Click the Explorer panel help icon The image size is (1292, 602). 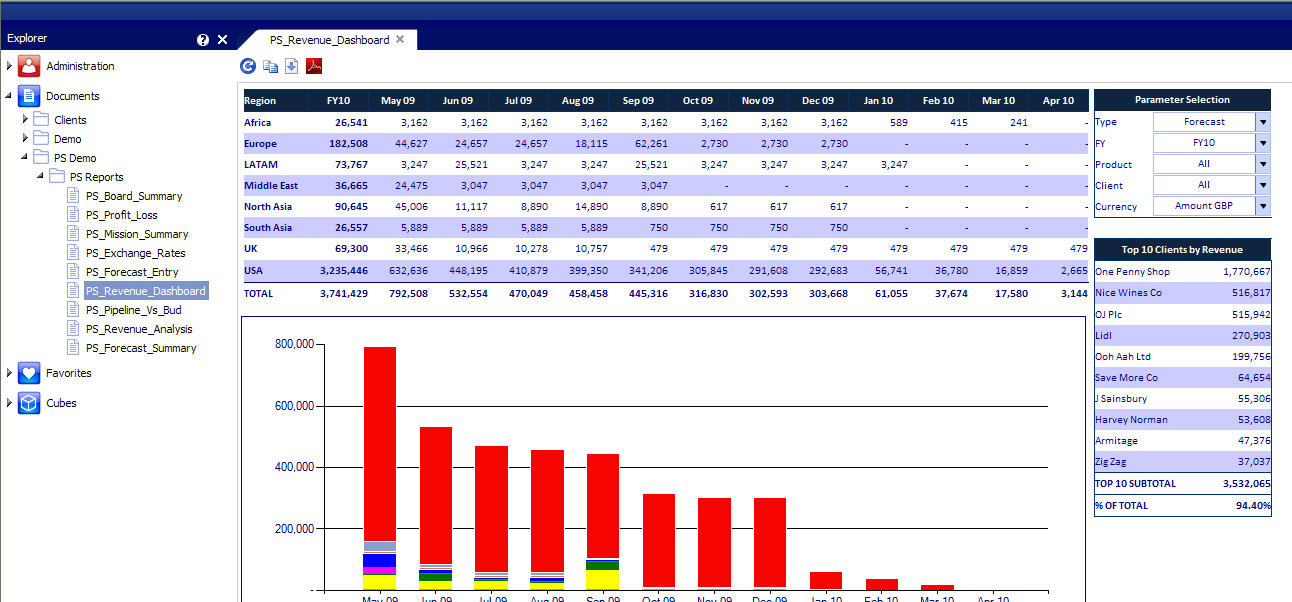(203, 40)
